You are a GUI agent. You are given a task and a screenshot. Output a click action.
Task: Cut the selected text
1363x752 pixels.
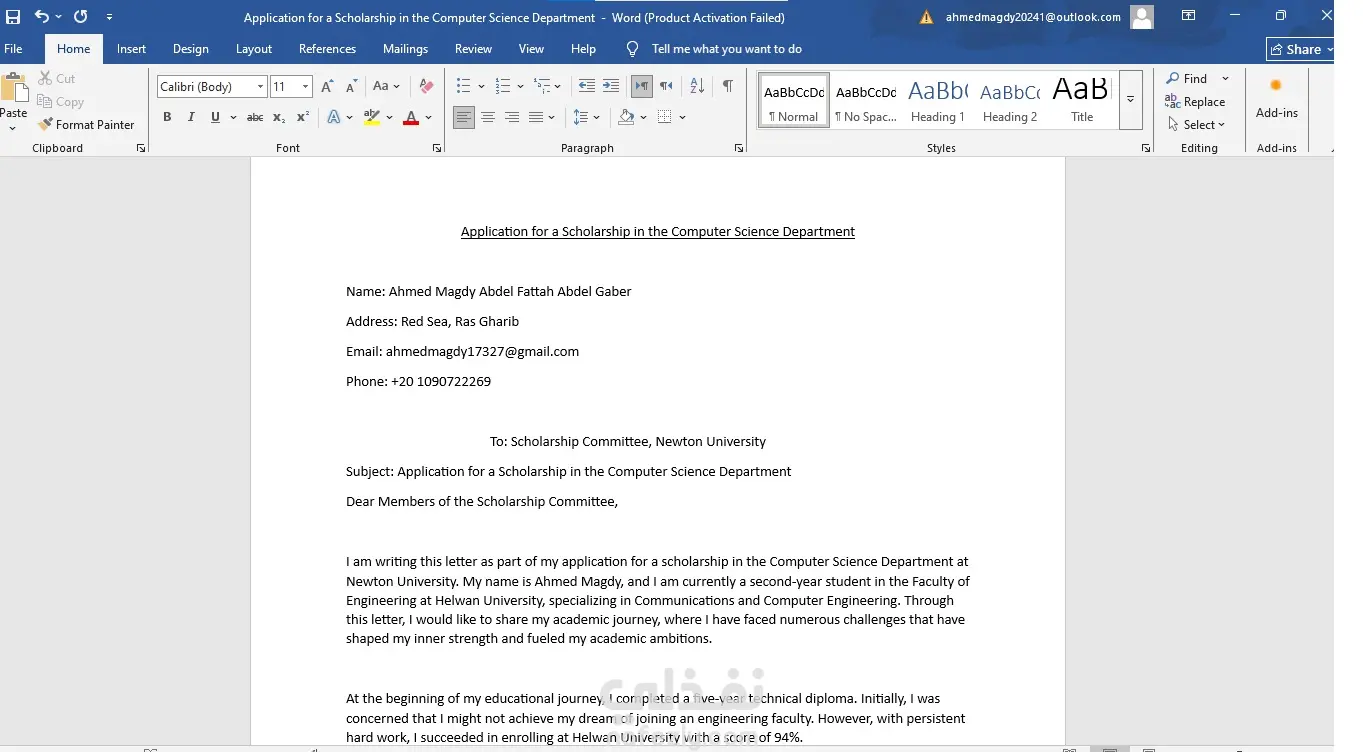click(56, 78)
